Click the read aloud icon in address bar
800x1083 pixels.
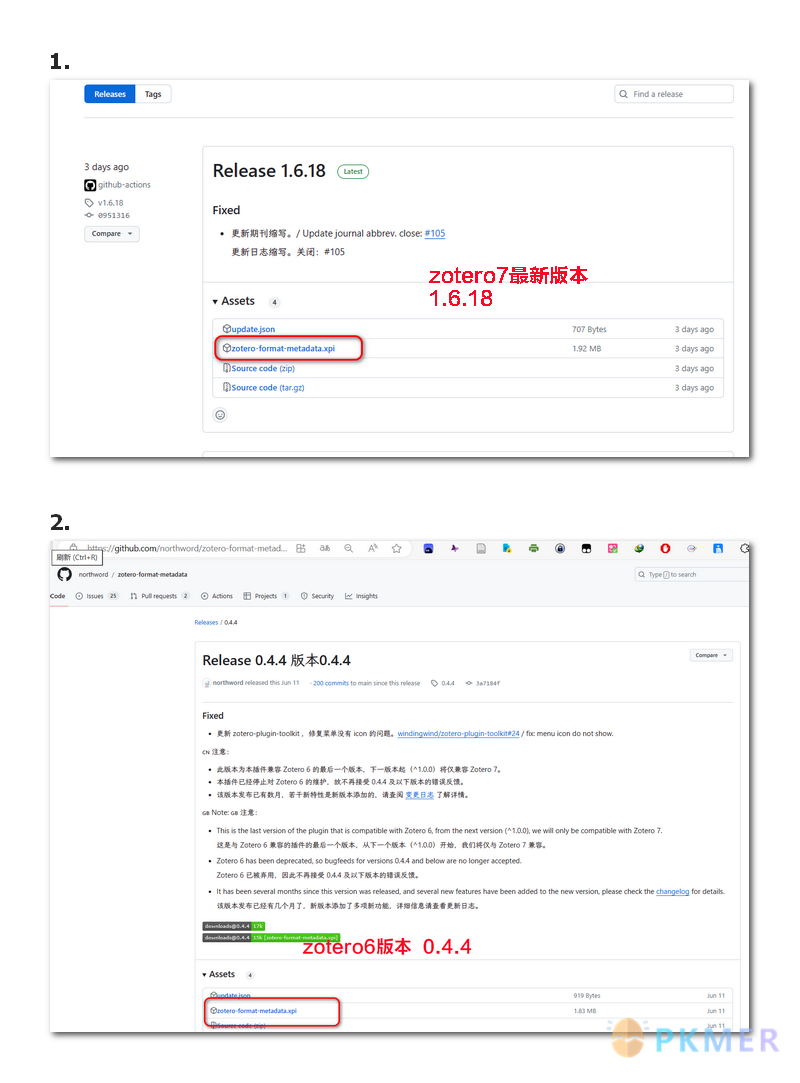click(373, 548)
